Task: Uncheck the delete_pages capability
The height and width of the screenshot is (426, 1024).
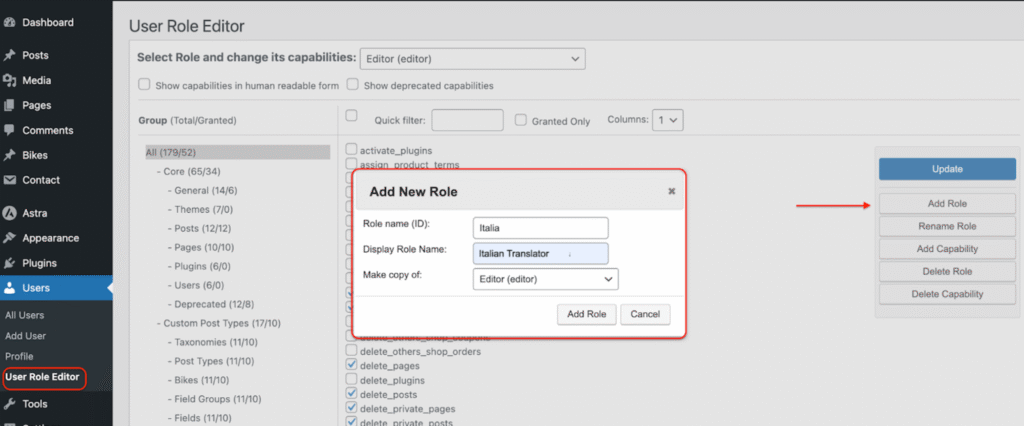Action: [351, 365]
